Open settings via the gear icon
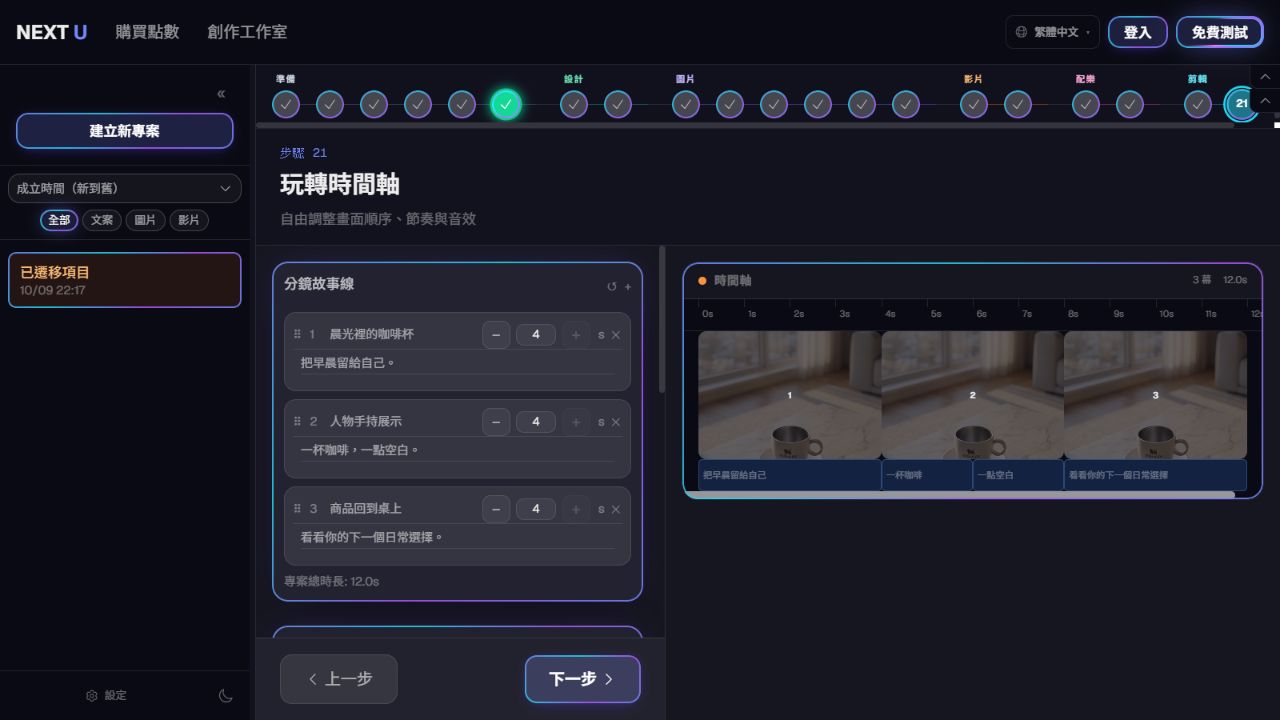Screen dimensions: 1280x720 [92, 696]
